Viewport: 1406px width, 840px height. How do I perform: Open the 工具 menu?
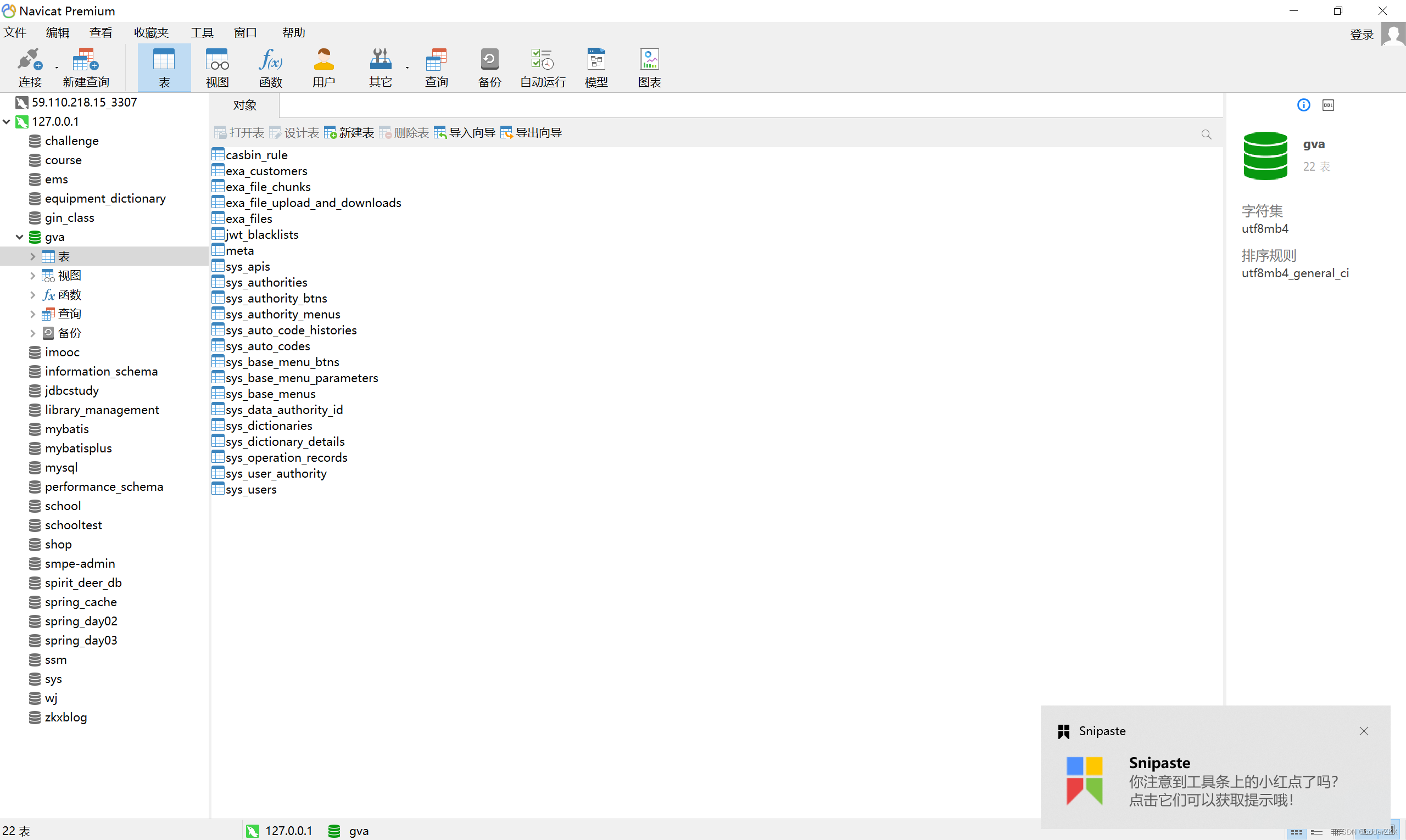[202, 33]
